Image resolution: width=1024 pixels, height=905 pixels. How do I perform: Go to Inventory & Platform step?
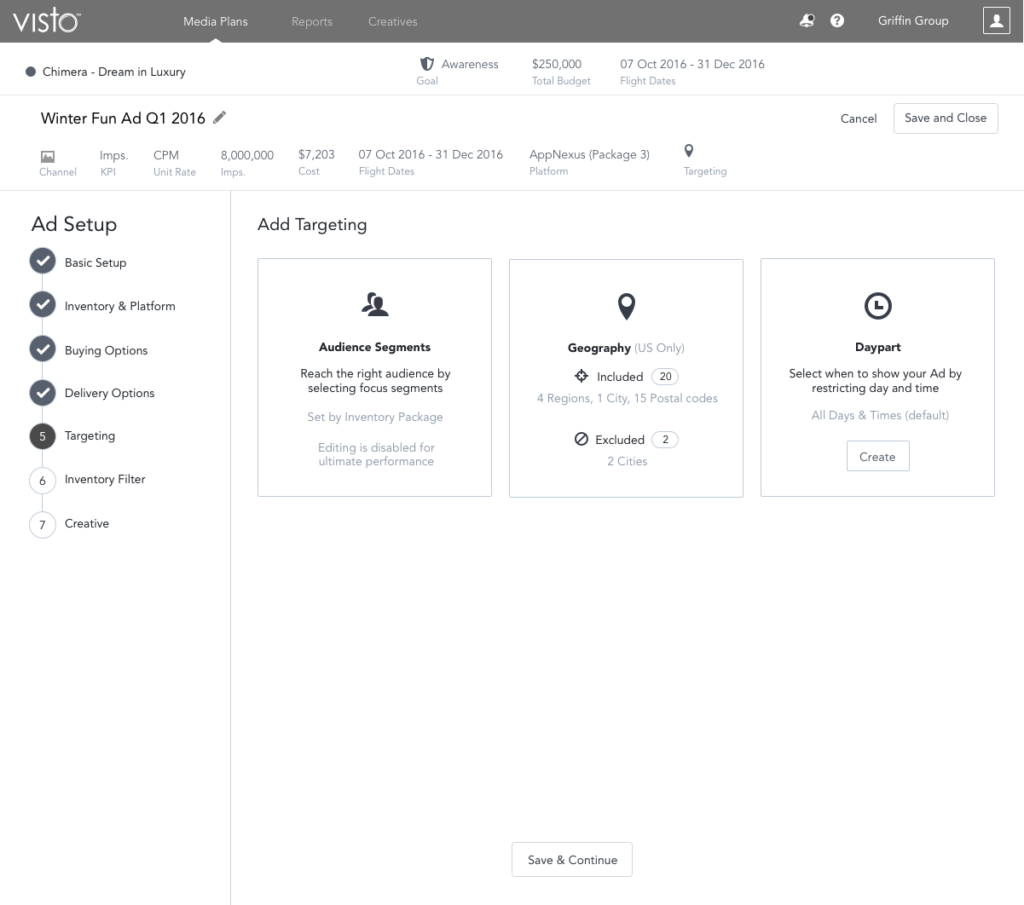click(x=120, y=306)
